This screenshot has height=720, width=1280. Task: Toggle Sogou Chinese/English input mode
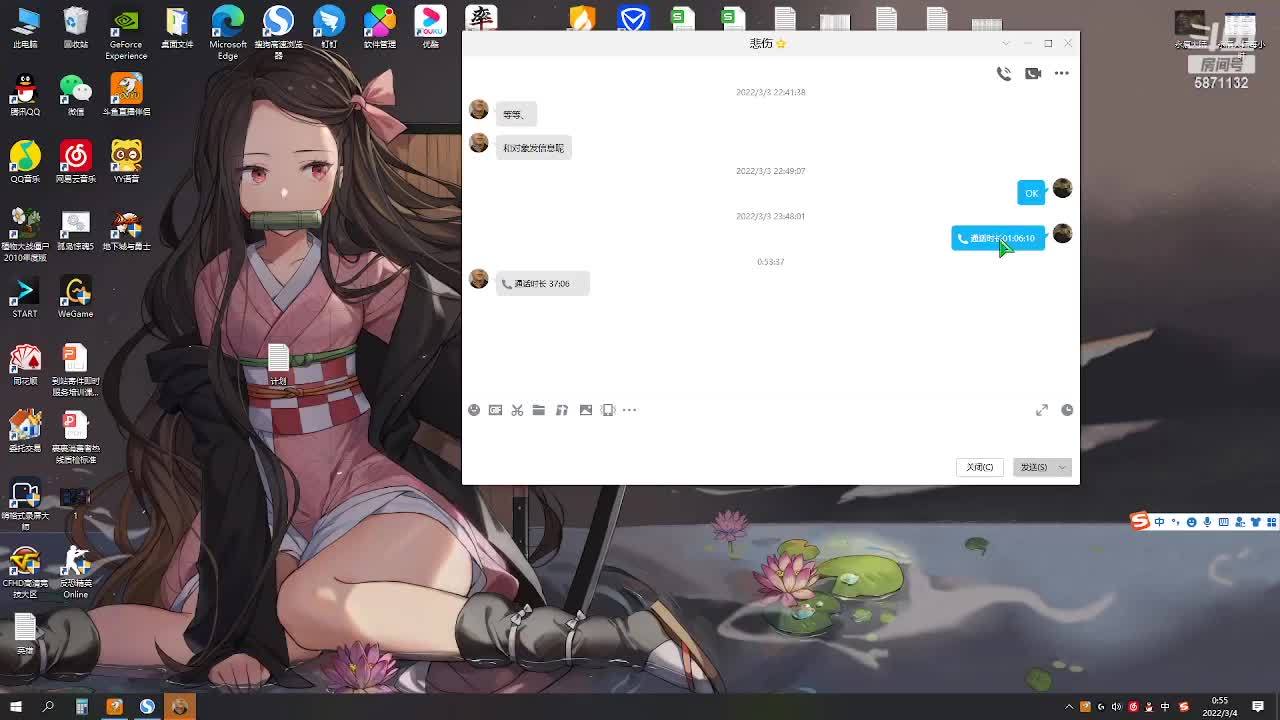[1159, 522]
